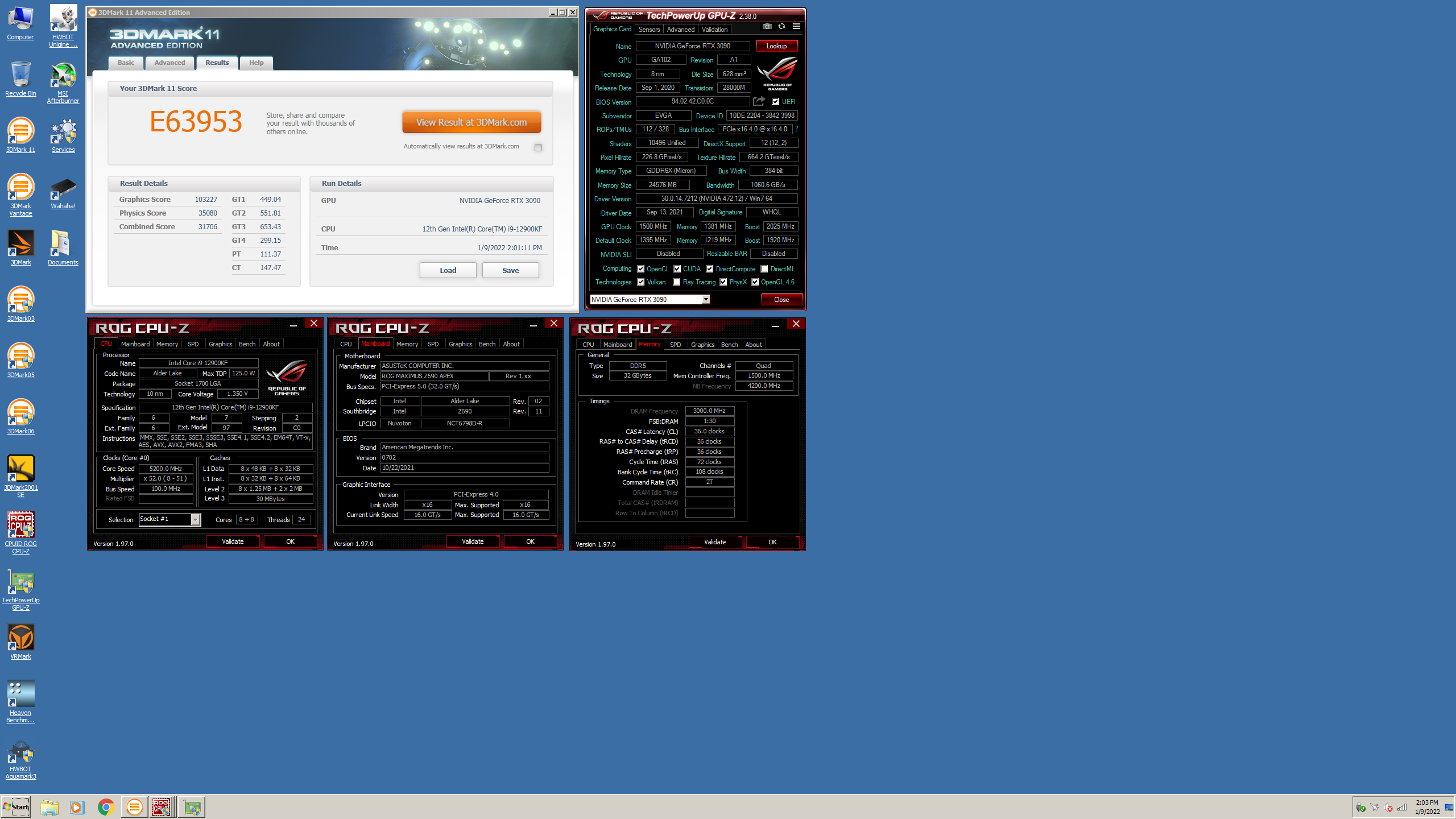Screen dimensions: 1456x819
Task: Launch HWBOT Aquamark3 desktop shortcut
Action: 20,759
